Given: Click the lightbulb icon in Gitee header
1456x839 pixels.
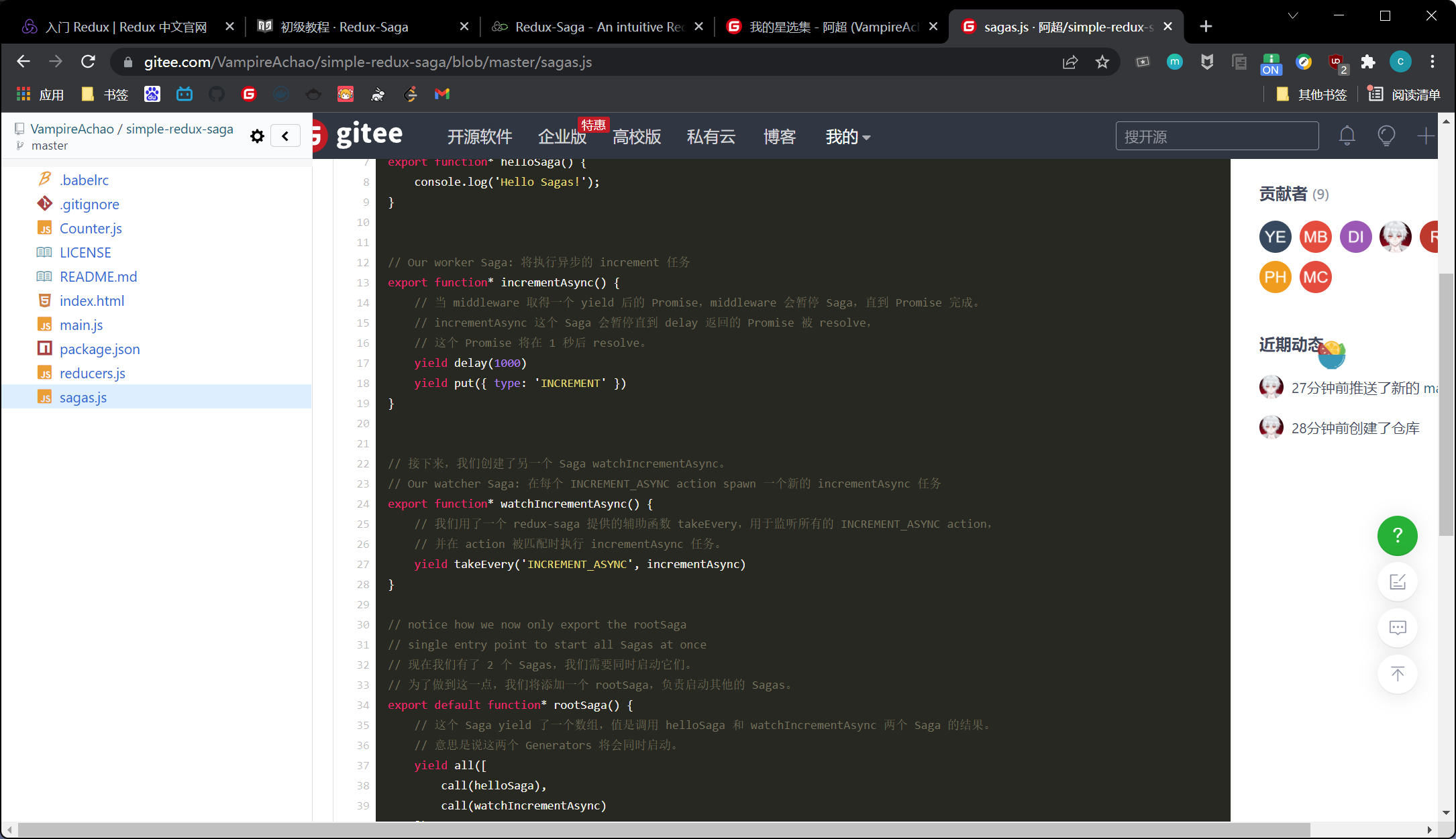Looking at the screenshot, I should pyautogui.click(x=1386, y=136).
